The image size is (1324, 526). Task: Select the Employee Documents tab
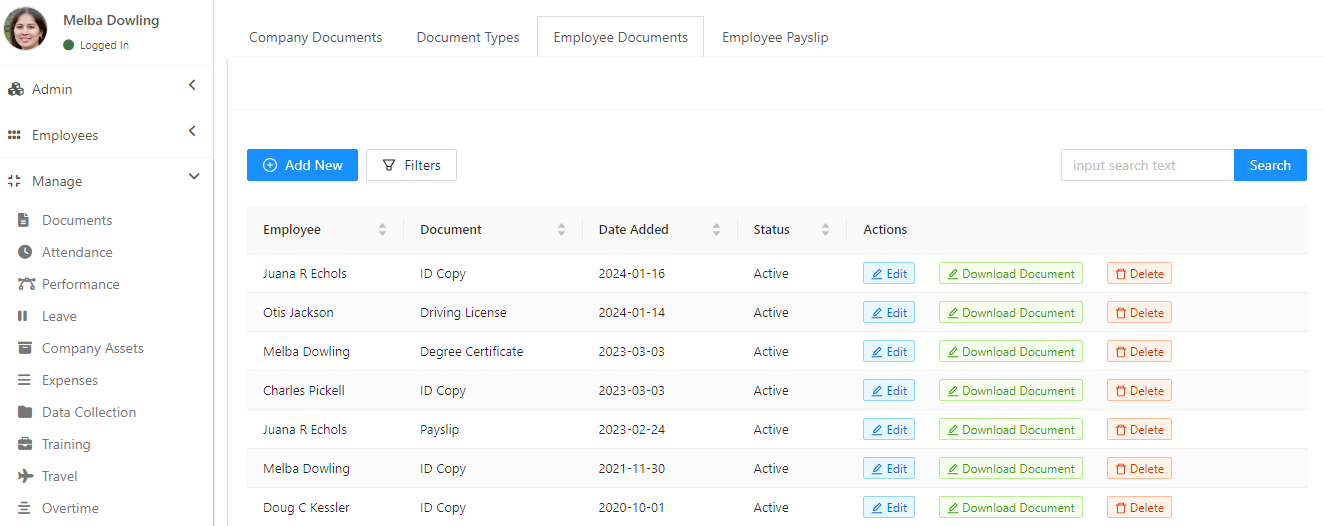(x=621, y=37)
